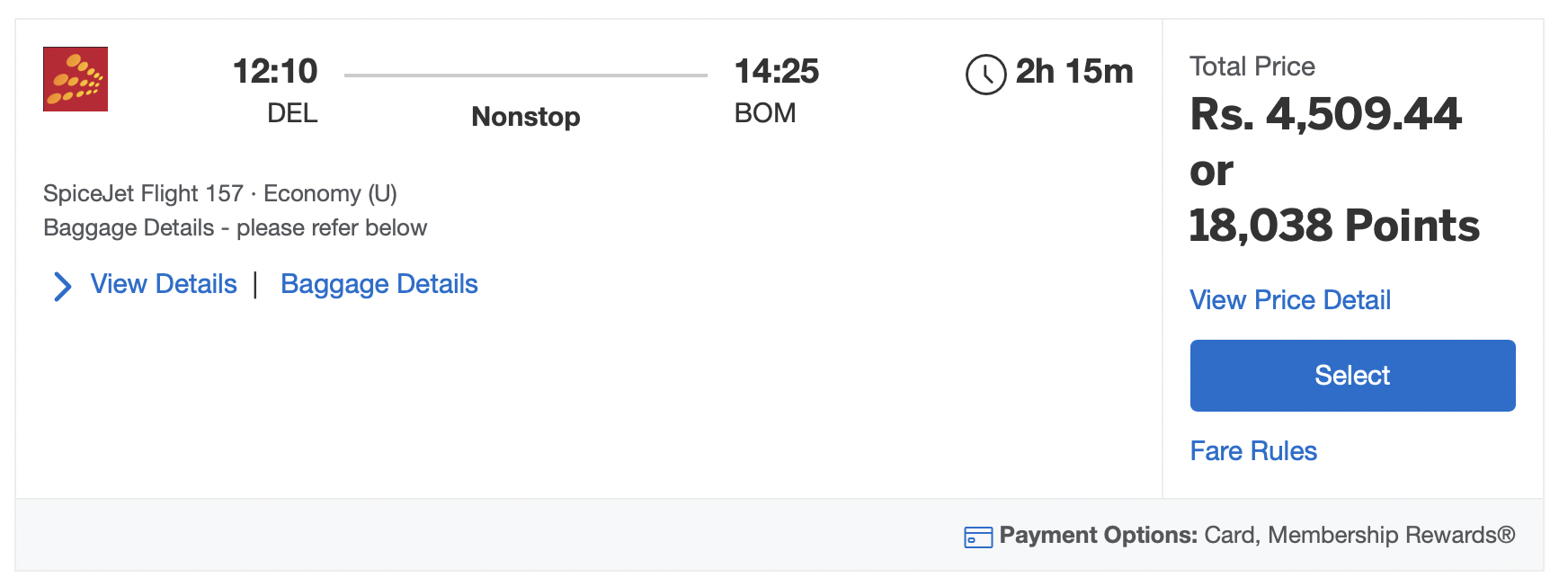1568x586 pixels.
Task: Open the Fare Rules link
Action: coord(1252,451)
